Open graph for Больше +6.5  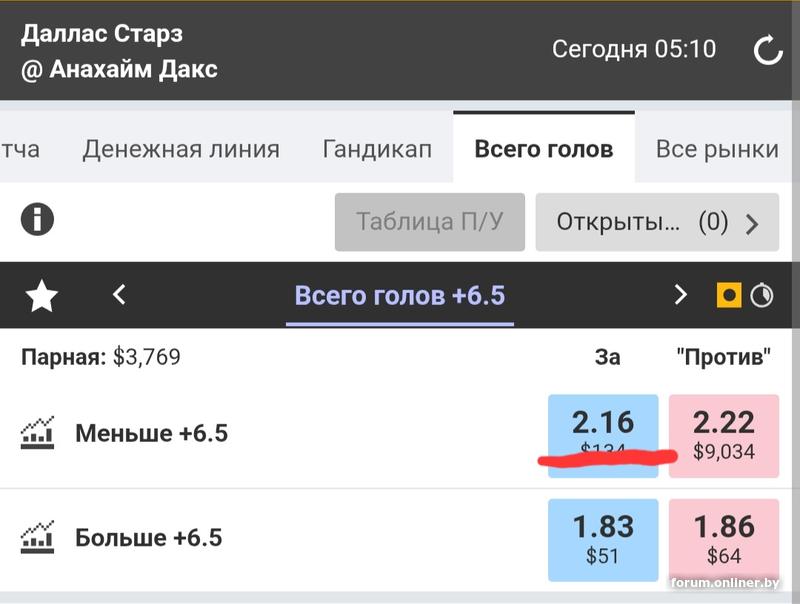click(37, 538)
